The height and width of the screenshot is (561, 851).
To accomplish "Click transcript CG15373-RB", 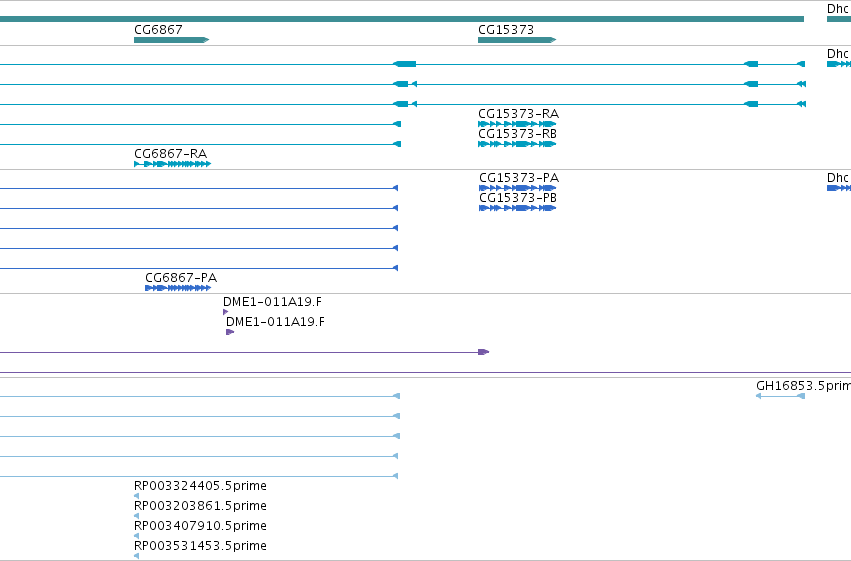I will (517, 144).
